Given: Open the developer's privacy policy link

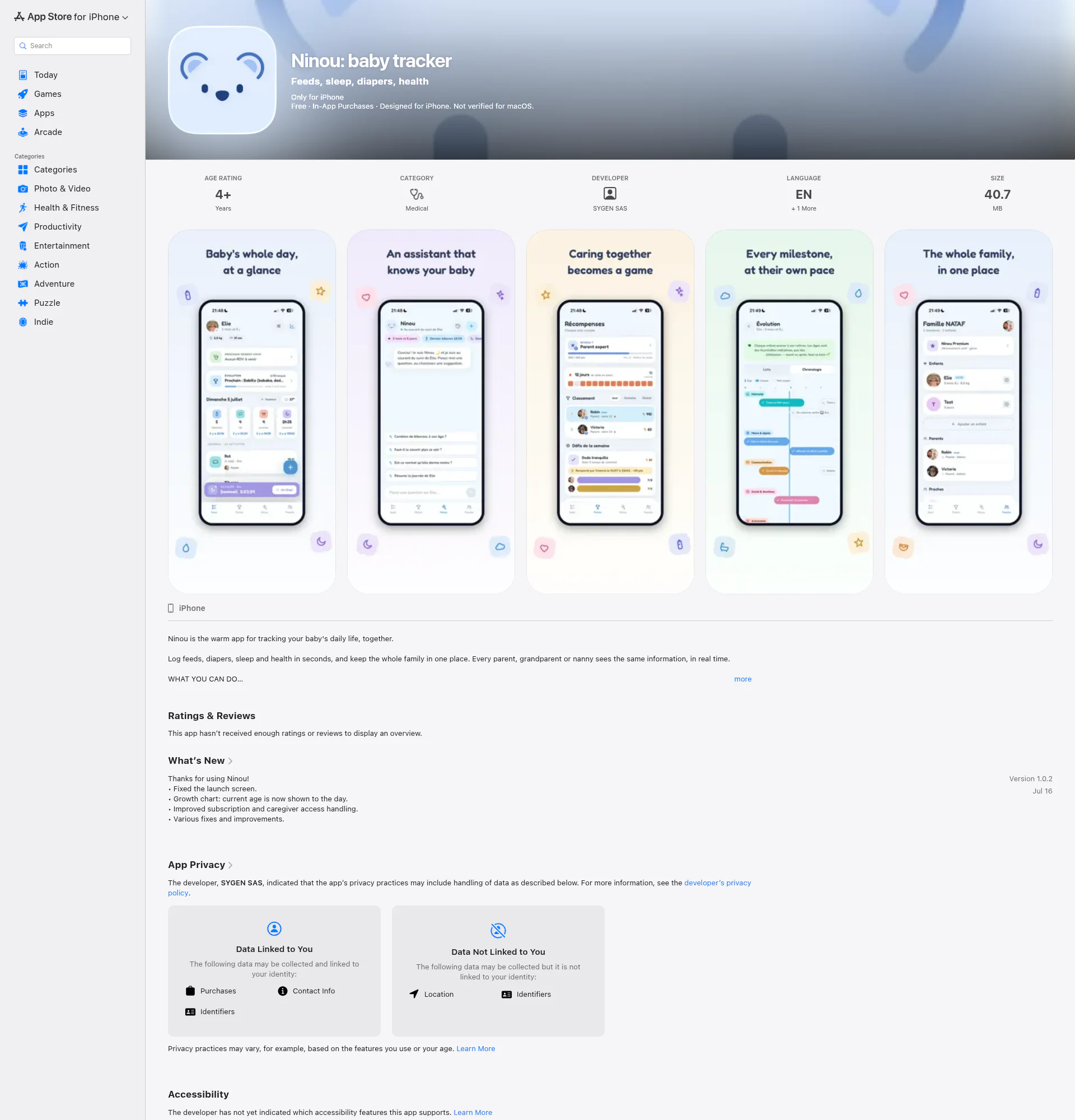Looking at the screenshot, I should click(x=717, y=883).
